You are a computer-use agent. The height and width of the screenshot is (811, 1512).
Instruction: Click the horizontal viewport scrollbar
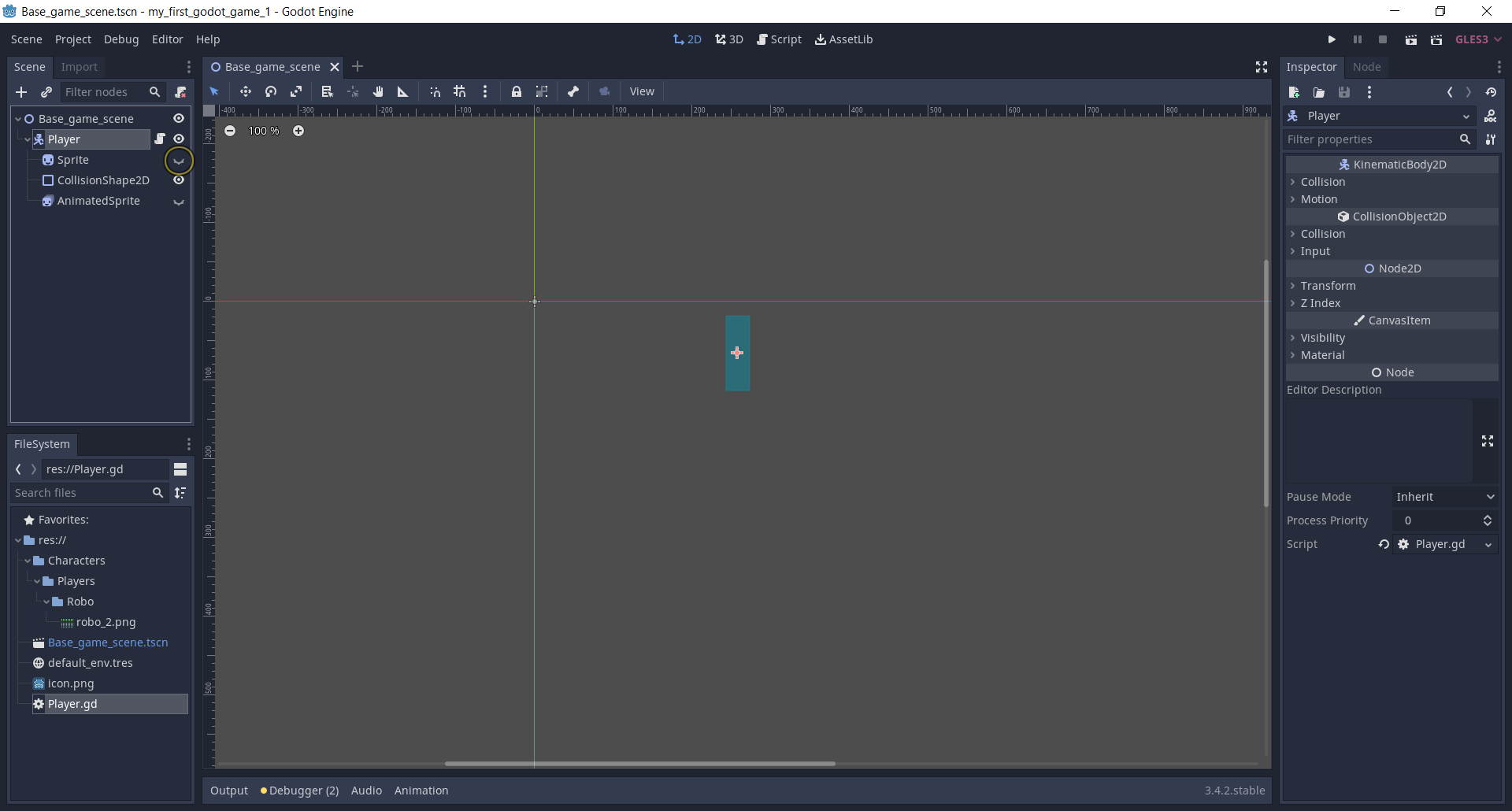[x=639, y=763]
